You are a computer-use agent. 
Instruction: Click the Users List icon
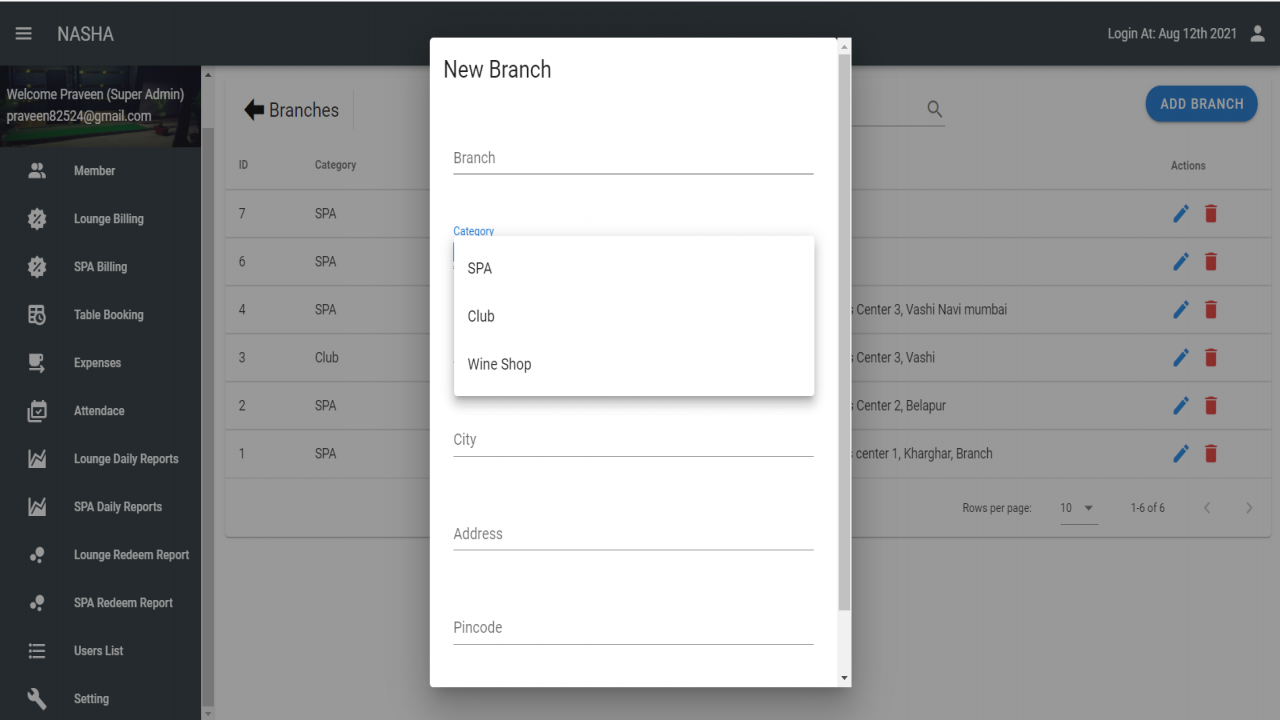coord(37,651)
